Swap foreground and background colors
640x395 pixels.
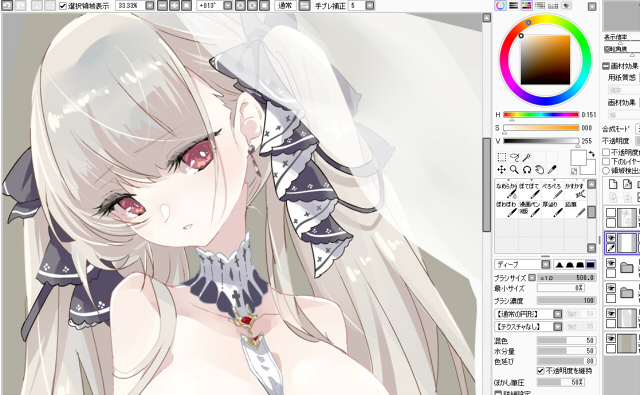(x=591, y=154)
